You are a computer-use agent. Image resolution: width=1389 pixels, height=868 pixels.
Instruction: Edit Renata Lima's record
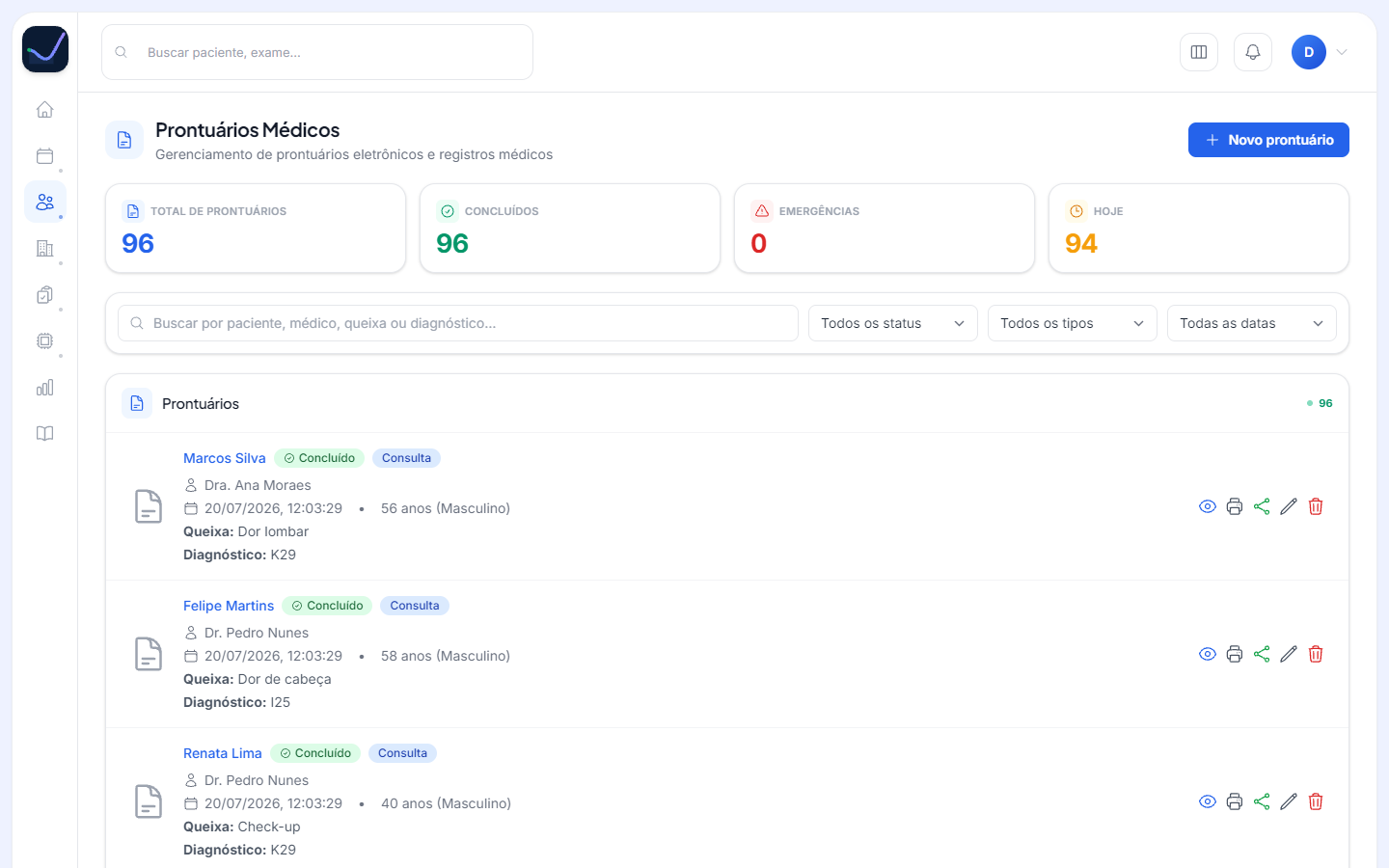click(1289, 801)
